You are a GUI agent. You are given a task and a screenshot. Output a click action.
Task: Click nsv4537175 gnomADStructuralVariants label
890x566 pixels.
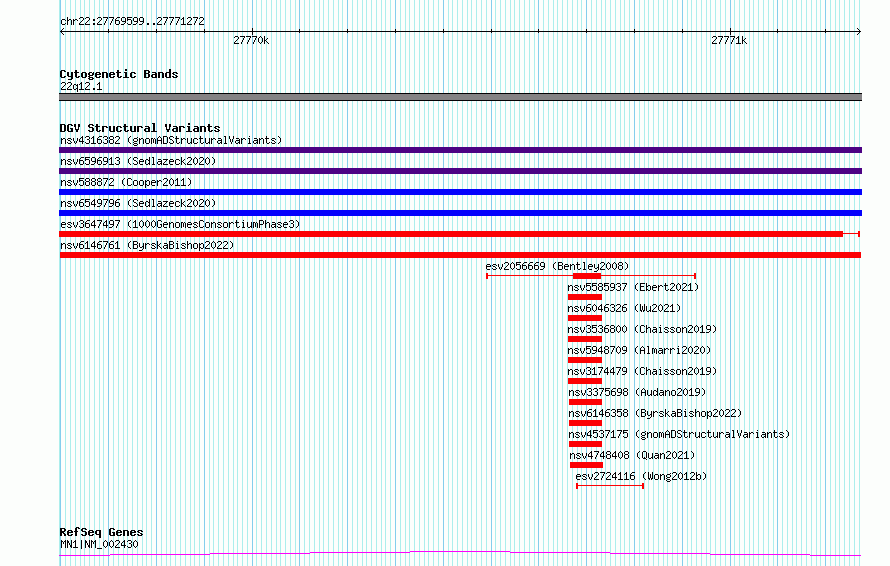coord(679,434)
